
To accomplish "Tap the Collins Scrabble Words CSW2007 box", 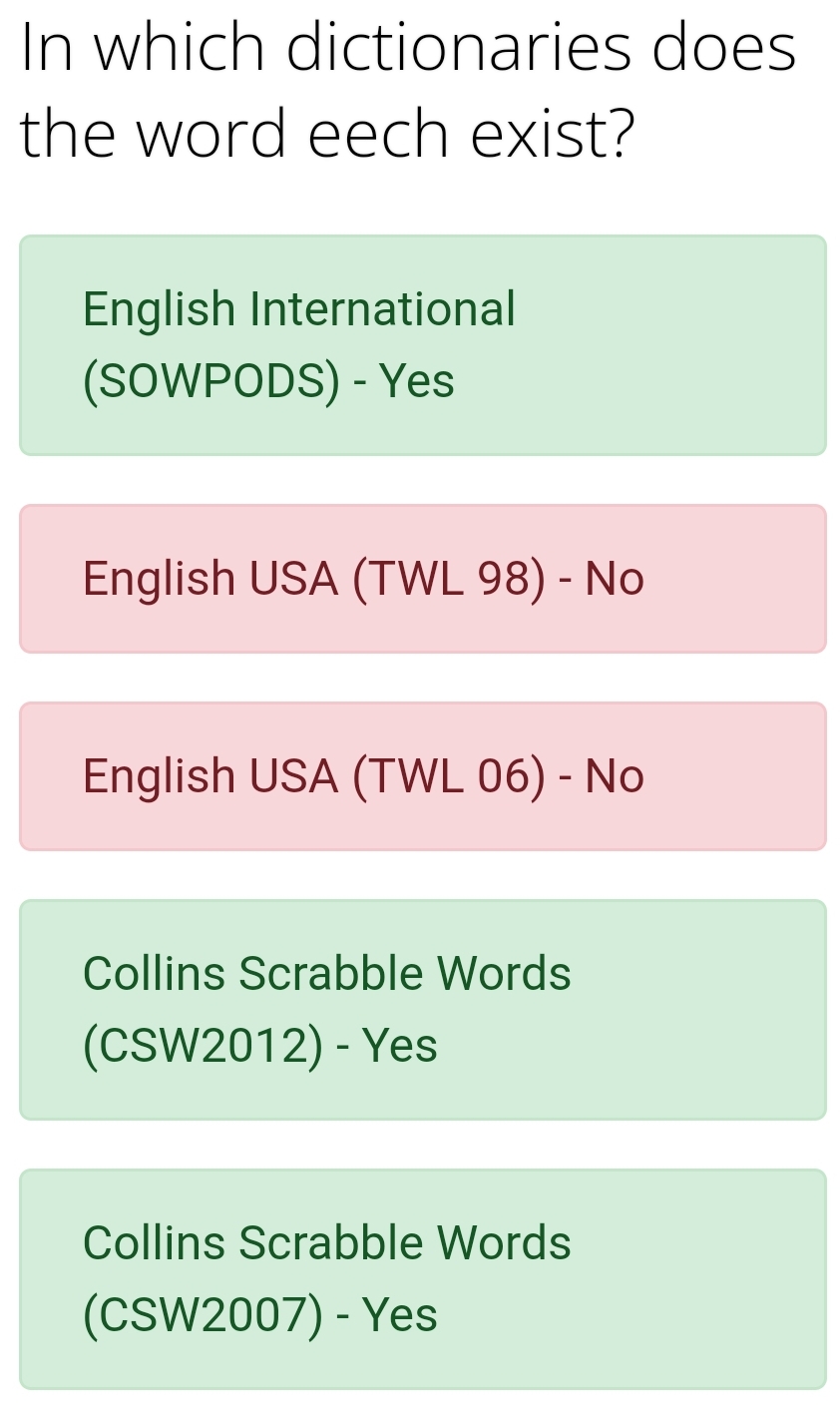I will [423, 1279].
